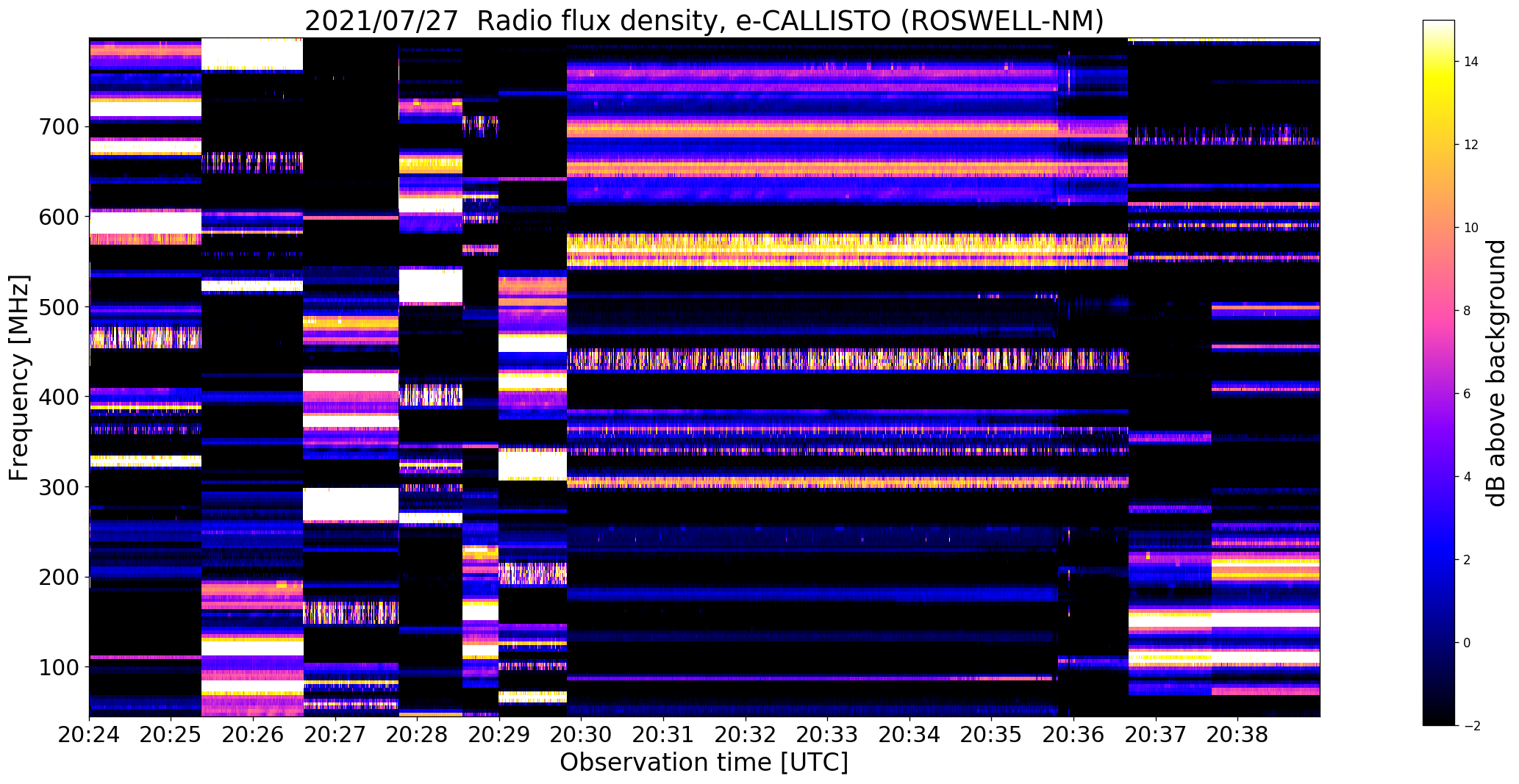
Task: Click the colorbar tick value 8
Action: pos(1468,311)
